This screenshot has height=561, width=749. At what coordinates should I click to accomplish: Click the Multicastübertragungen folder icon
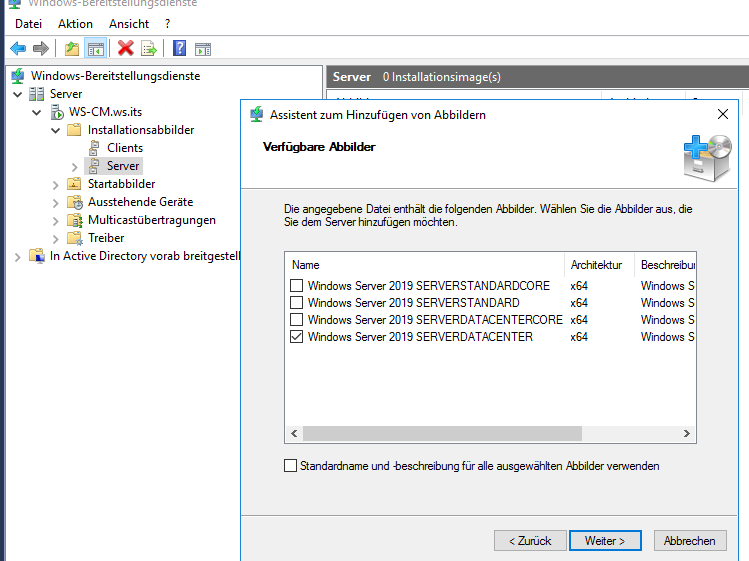(75, 220)
